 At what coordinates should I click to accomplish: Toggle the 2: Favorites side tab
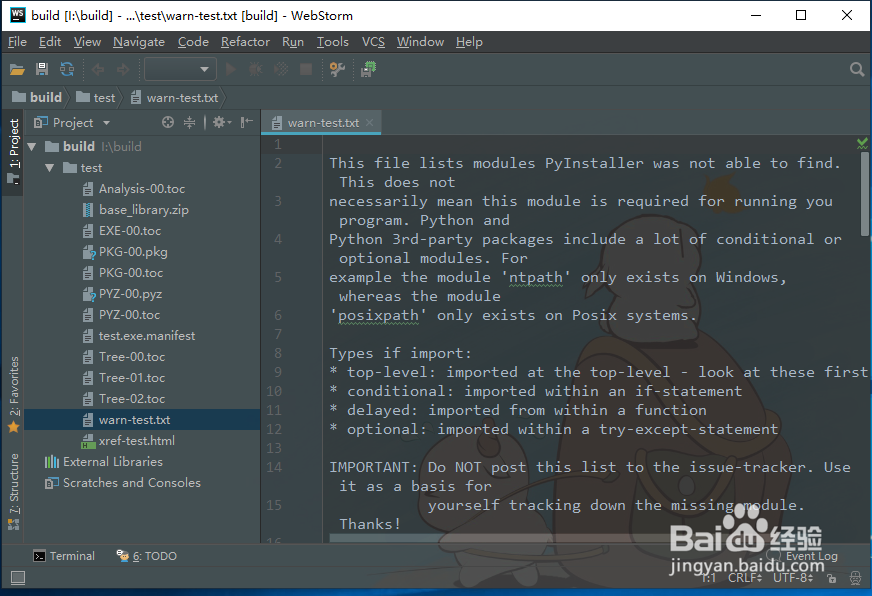pyautogui.click(x=13, y=394)
